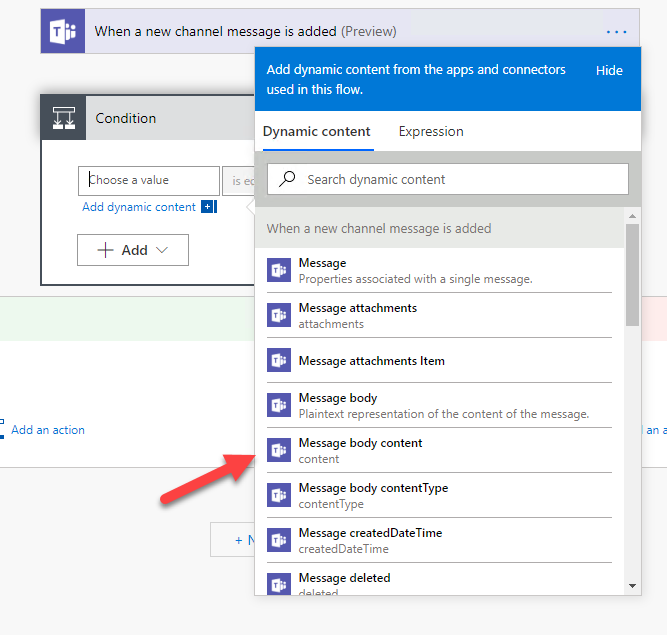Viewport: 667px width, 635px height.
Task: Focus the Choose a value field
Action: 149,180
